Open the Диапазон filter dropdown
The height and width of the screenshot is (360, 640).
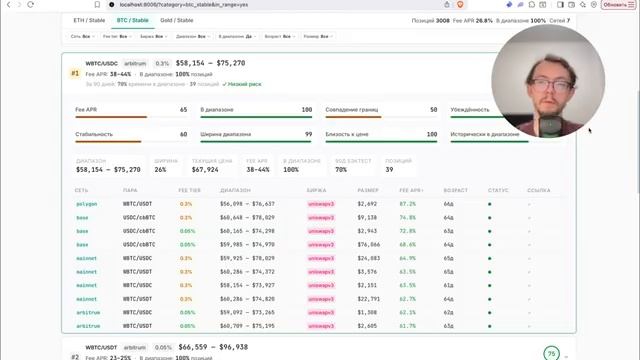pos(193,36)
